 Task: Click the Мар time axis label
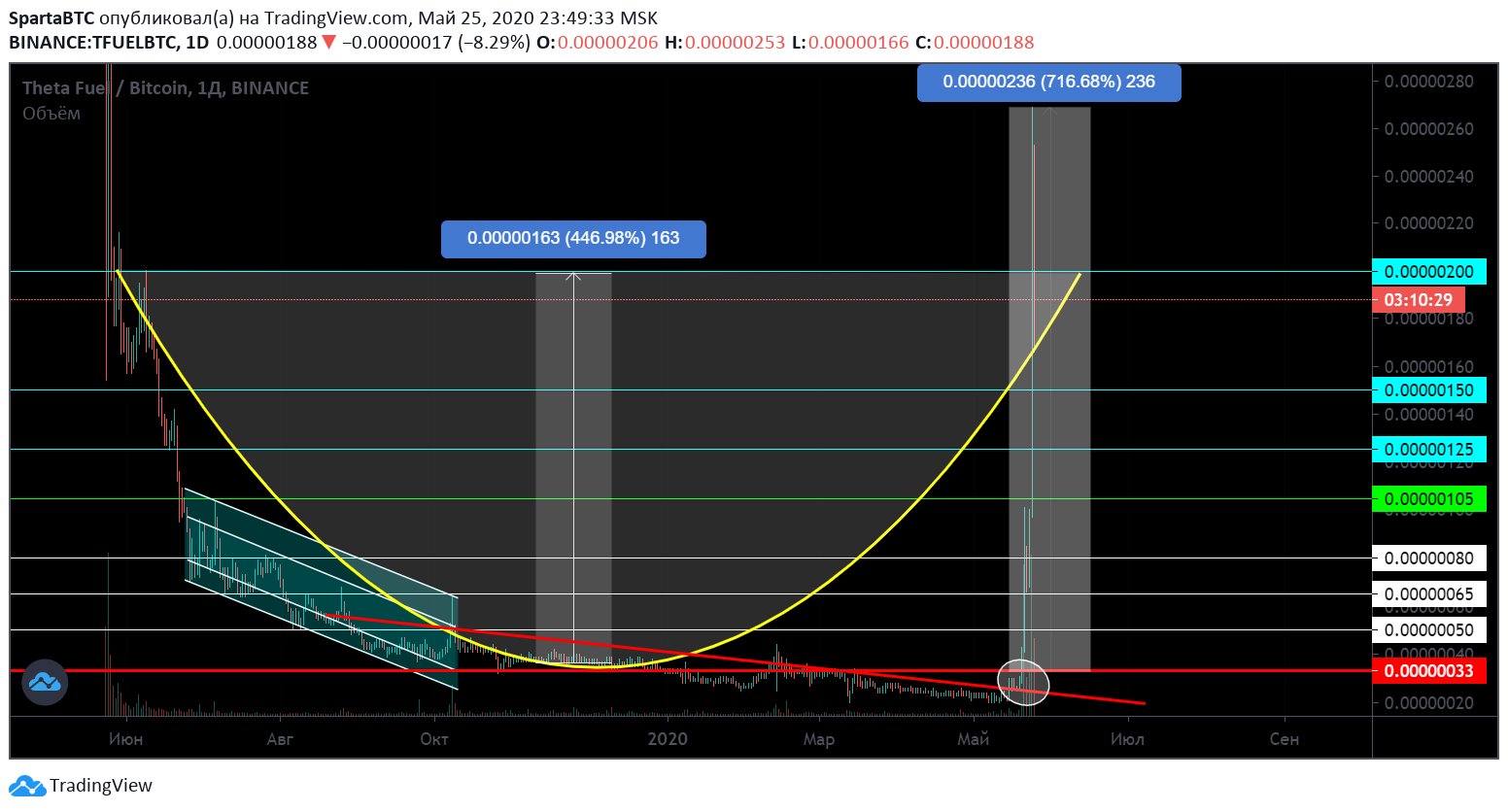click(x=819, y=739)
